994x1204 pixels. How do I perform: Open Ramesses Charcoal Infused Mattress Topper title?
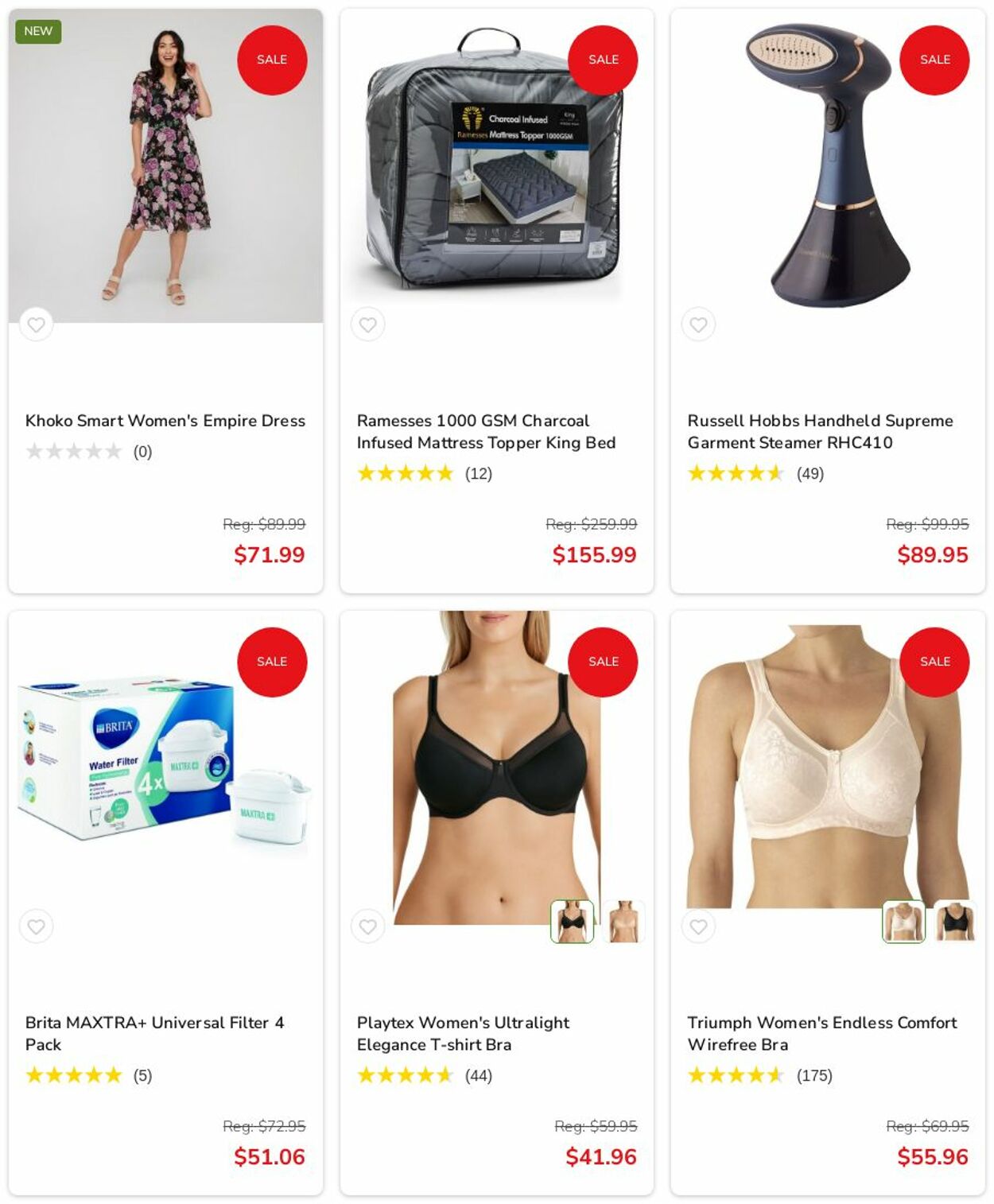point(486,432)
